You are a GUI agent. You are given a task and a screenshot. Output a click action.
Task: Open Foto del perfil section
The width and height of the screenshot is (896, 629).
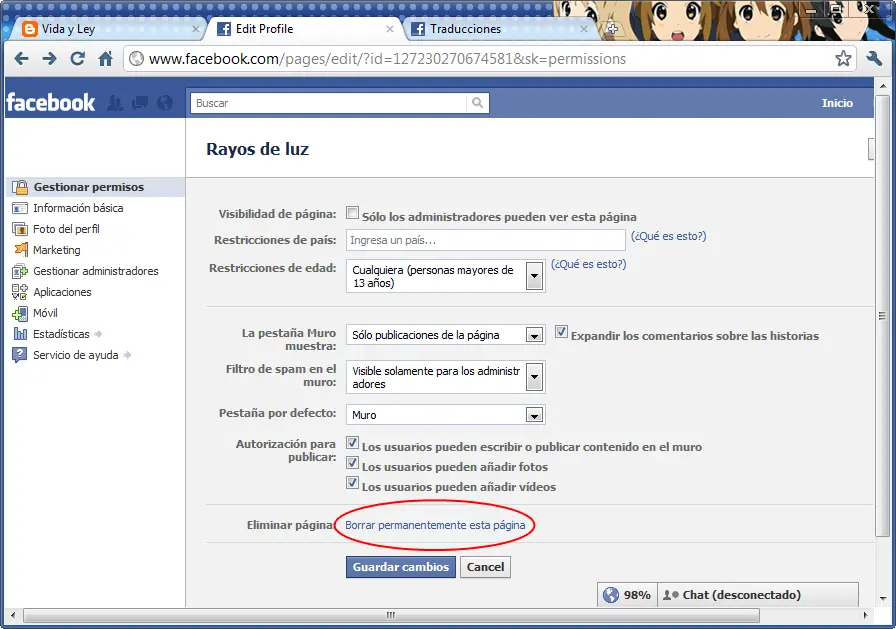(x=66, y=229)
